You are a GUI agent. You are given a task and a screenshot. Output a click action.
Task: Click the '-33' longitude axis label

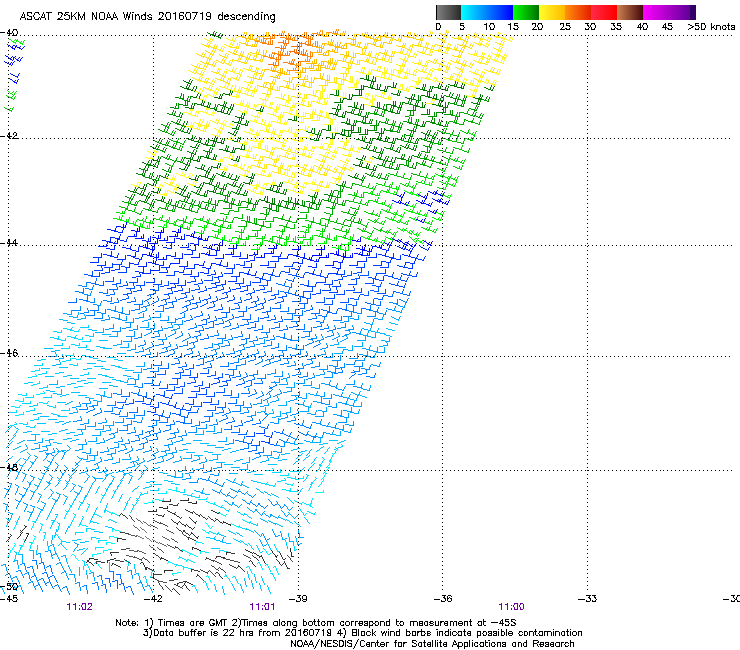click(588, 599)
